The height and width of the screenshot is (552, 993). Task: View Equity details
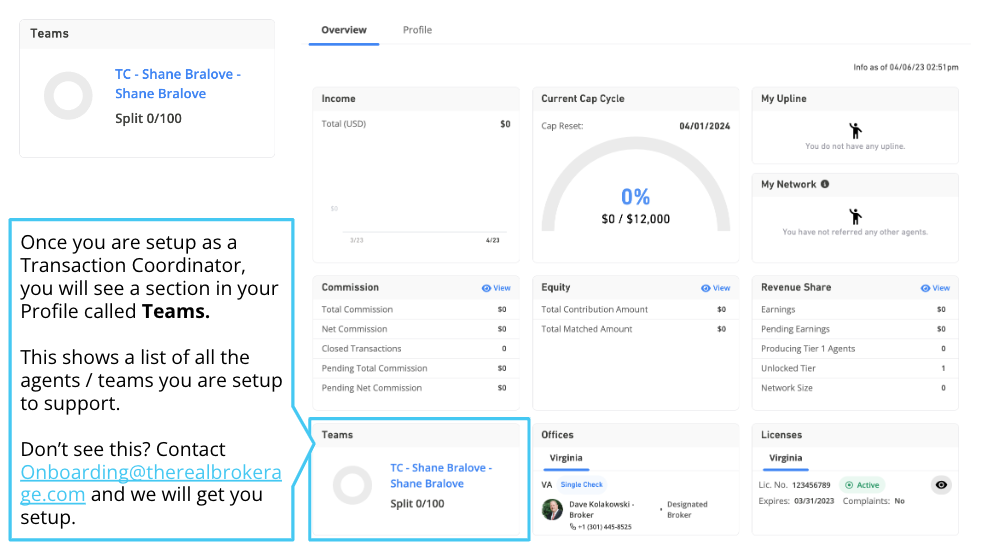[716, 288]
